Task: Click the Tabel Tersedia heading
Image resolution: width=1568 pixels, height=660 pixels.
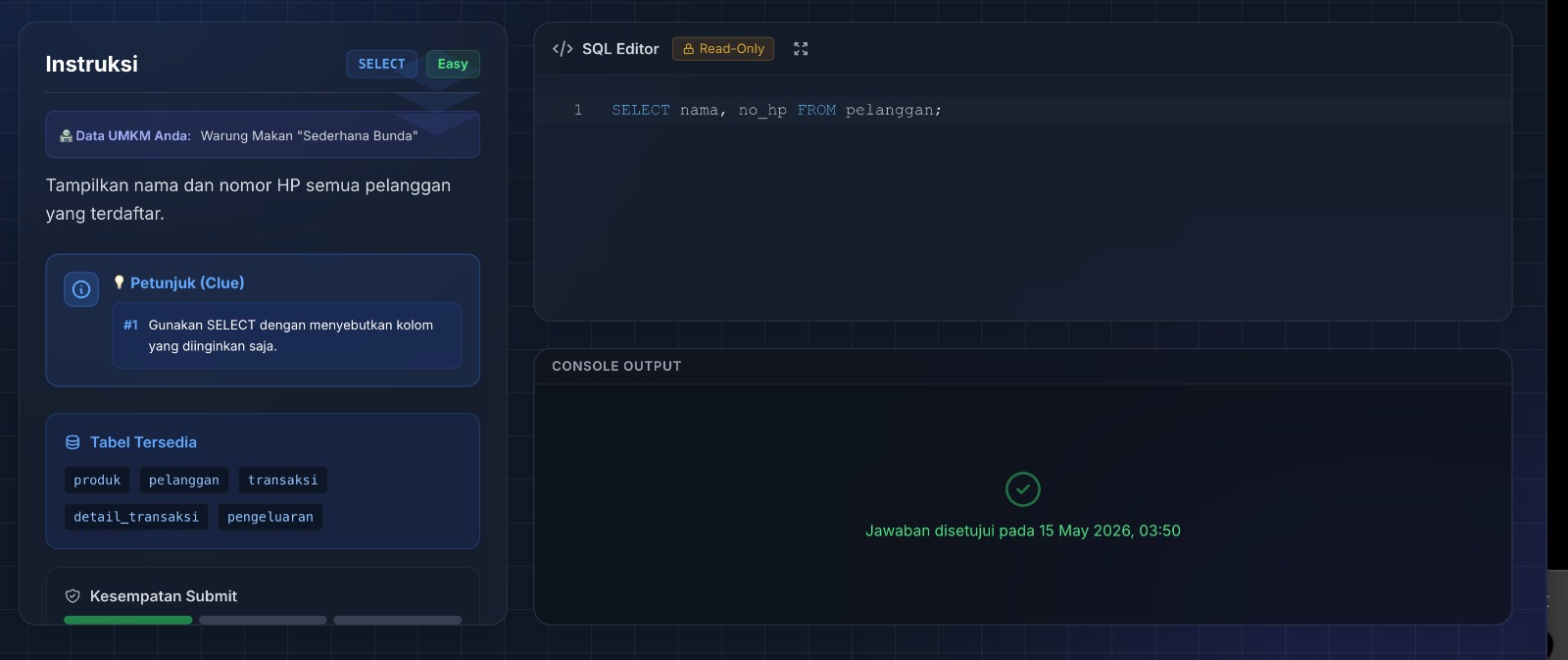Action: pos(143,442)
